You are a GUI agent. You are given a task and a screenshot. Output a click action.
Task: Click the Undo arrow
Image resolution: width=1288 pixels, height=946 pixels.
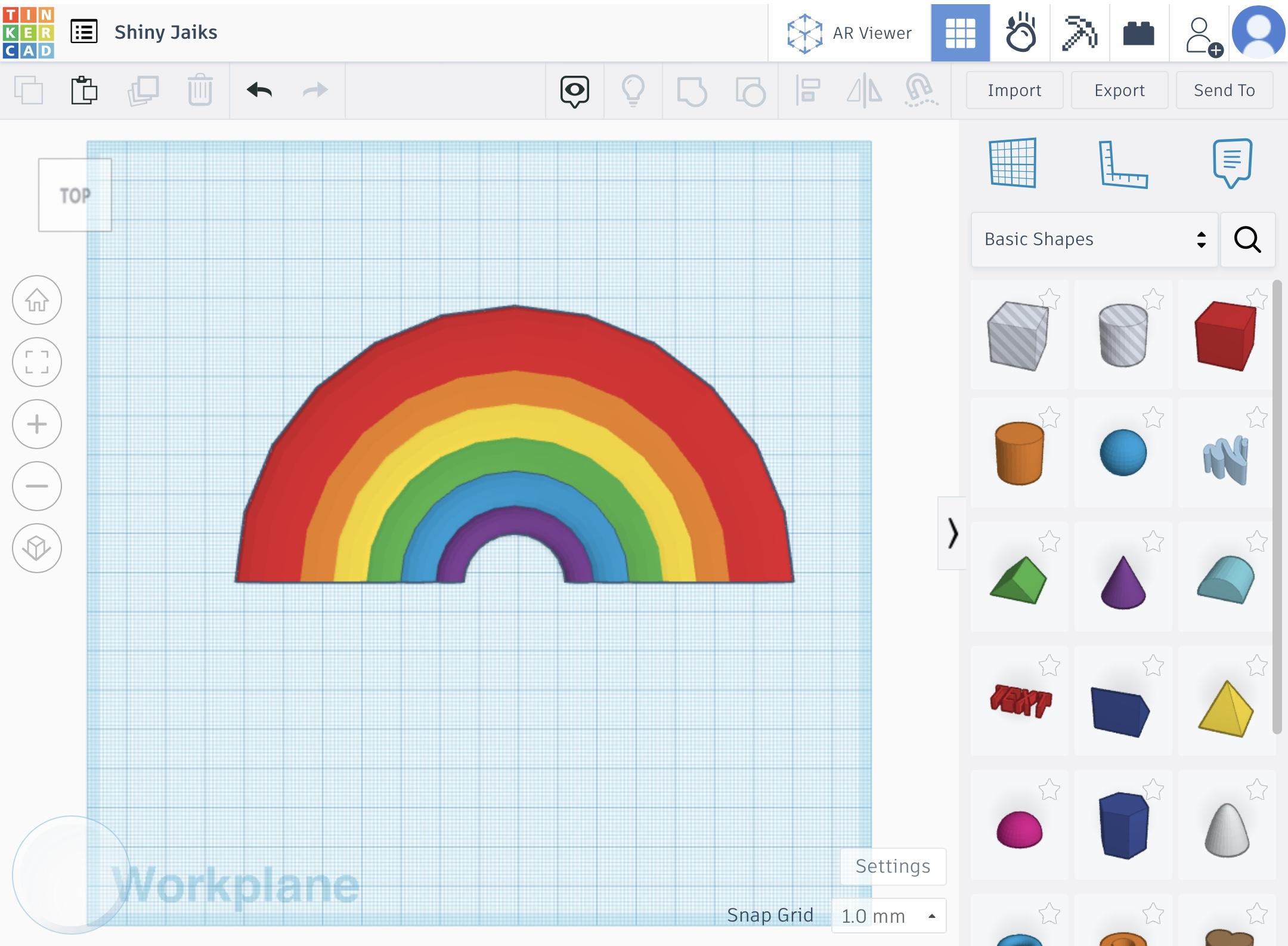click(x=259, y=91)
